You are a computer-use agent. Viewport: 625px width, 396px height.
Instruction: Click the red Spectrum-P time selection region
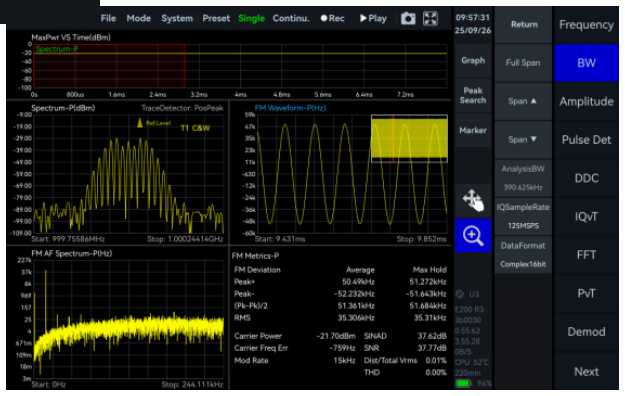109,66
